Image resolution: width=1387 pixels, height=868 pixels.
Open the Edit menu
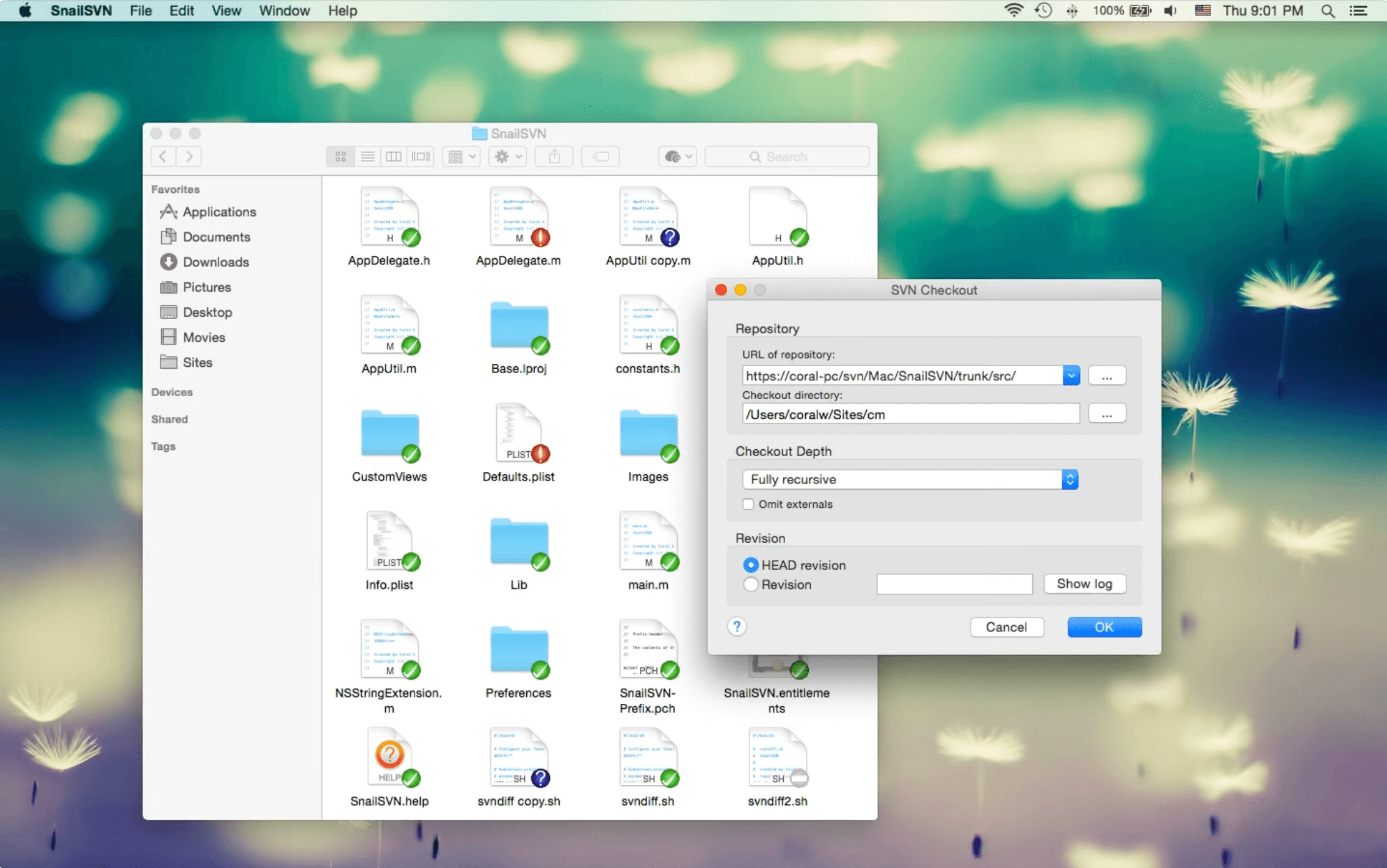click(x=181, y=10)
